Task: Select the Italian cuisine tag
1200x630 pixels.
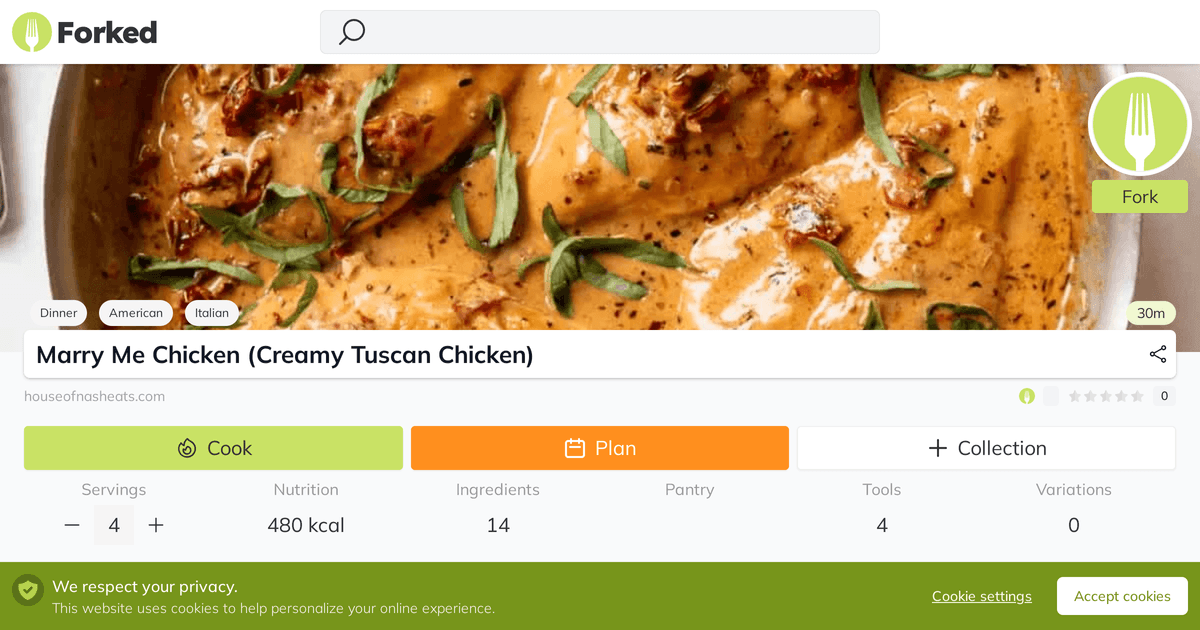Action: (x=211, y=313)
